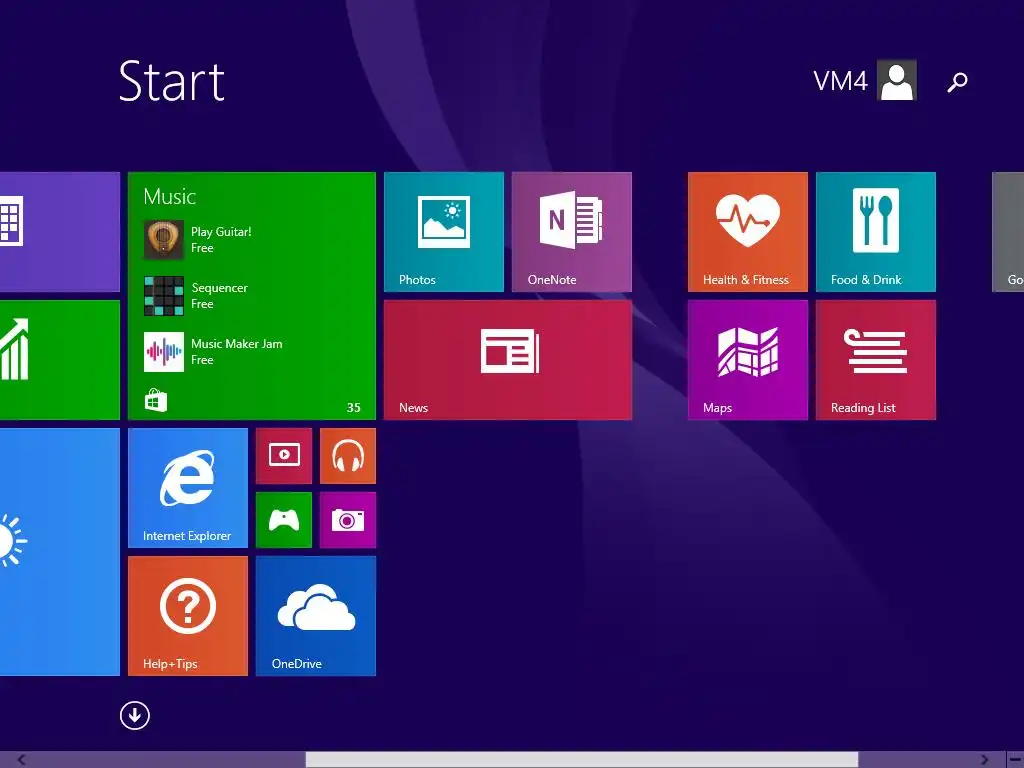Click the zoom-out minus button in bottom corner
Screen dimensions: 1024x768
click(x=1015, y=760)
